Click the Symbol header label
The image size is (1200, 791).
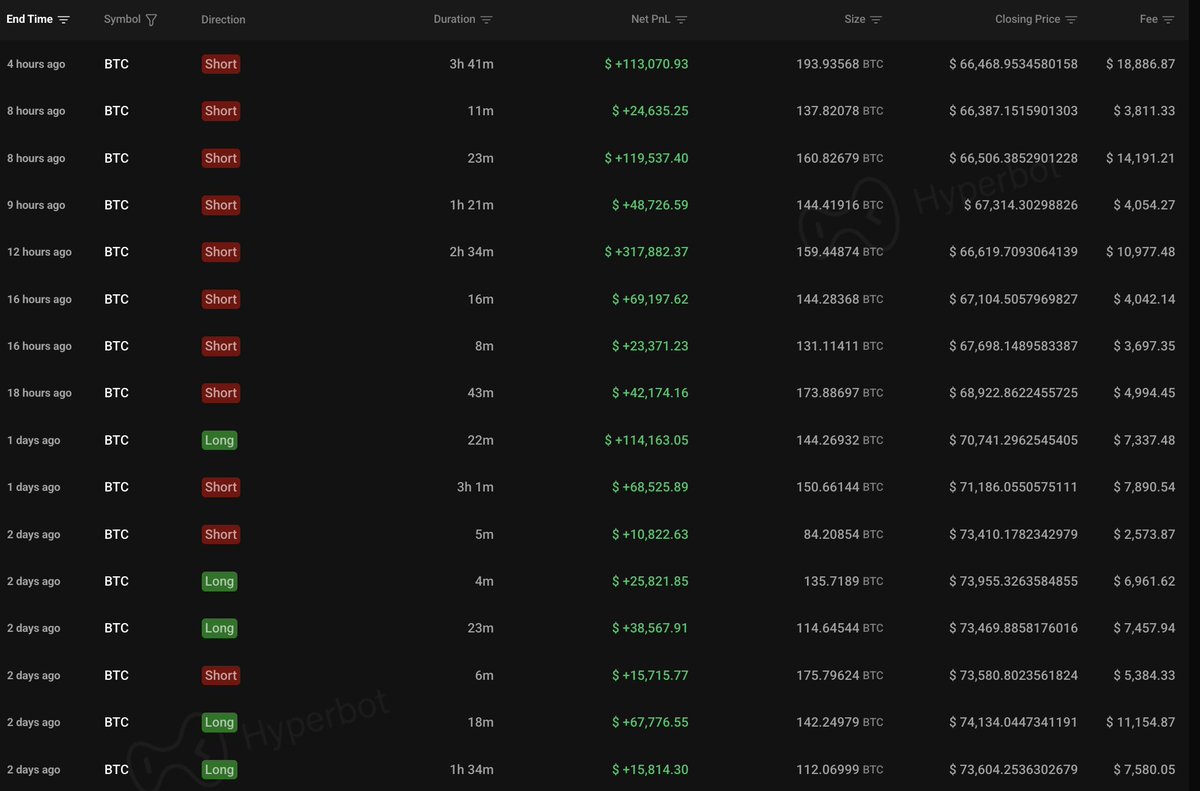[122, 20]
